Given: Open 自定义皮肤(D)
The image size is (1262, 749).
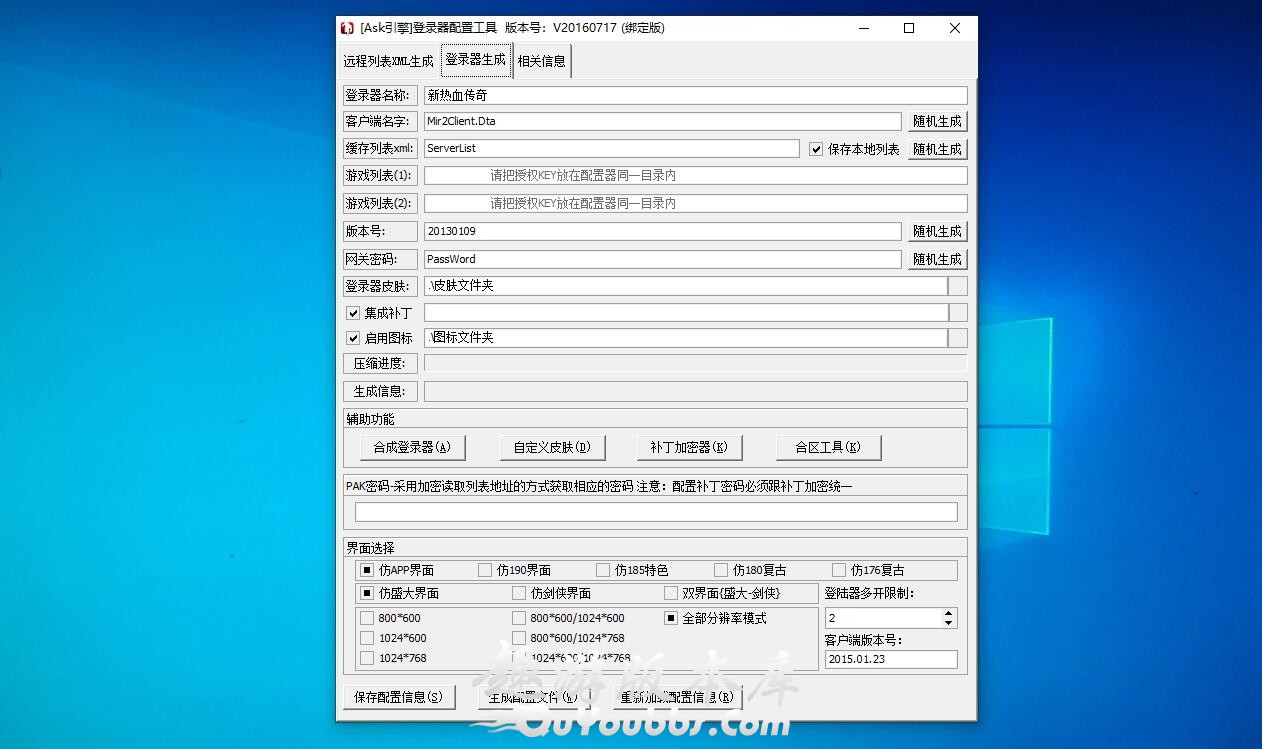Looking at the screenshot, I should click(553, 447).
